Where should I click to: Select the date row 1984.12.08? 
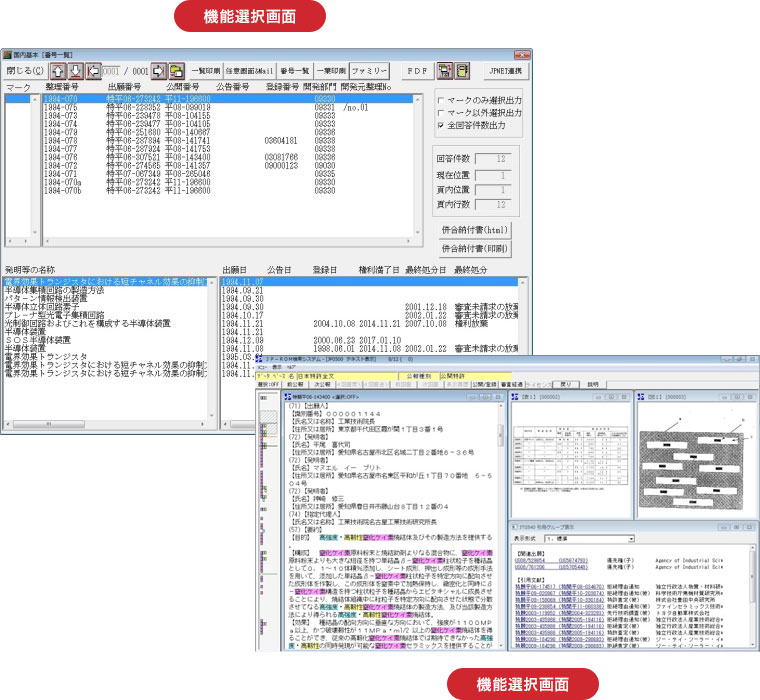[369, 340]
